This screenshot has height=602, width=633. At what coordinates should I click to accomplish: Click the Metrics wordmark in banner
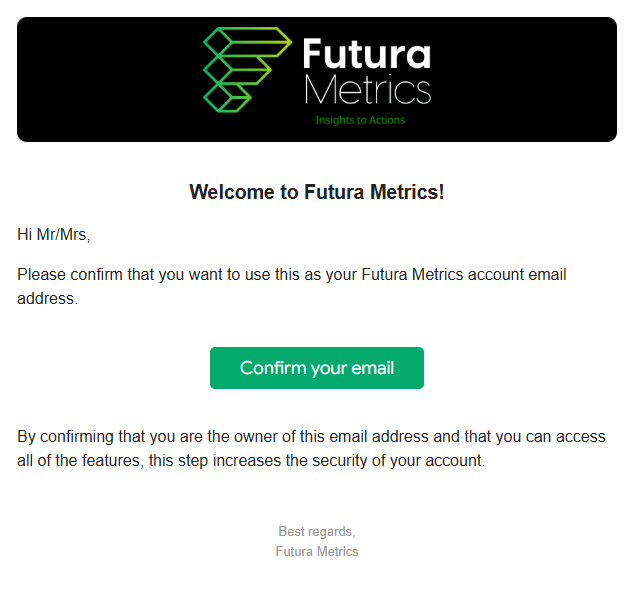tap(367, 90)
